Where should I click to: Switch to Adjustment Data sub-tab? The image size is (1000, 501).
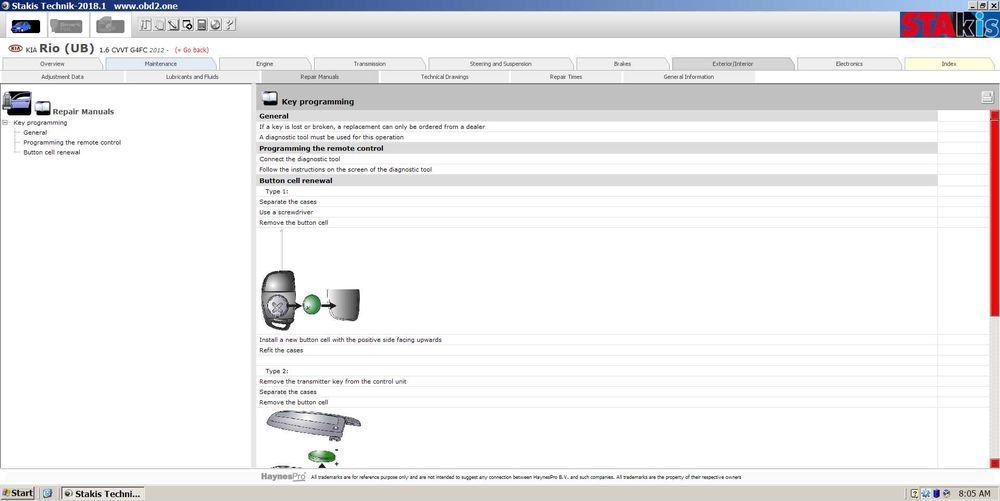point(62,76)
